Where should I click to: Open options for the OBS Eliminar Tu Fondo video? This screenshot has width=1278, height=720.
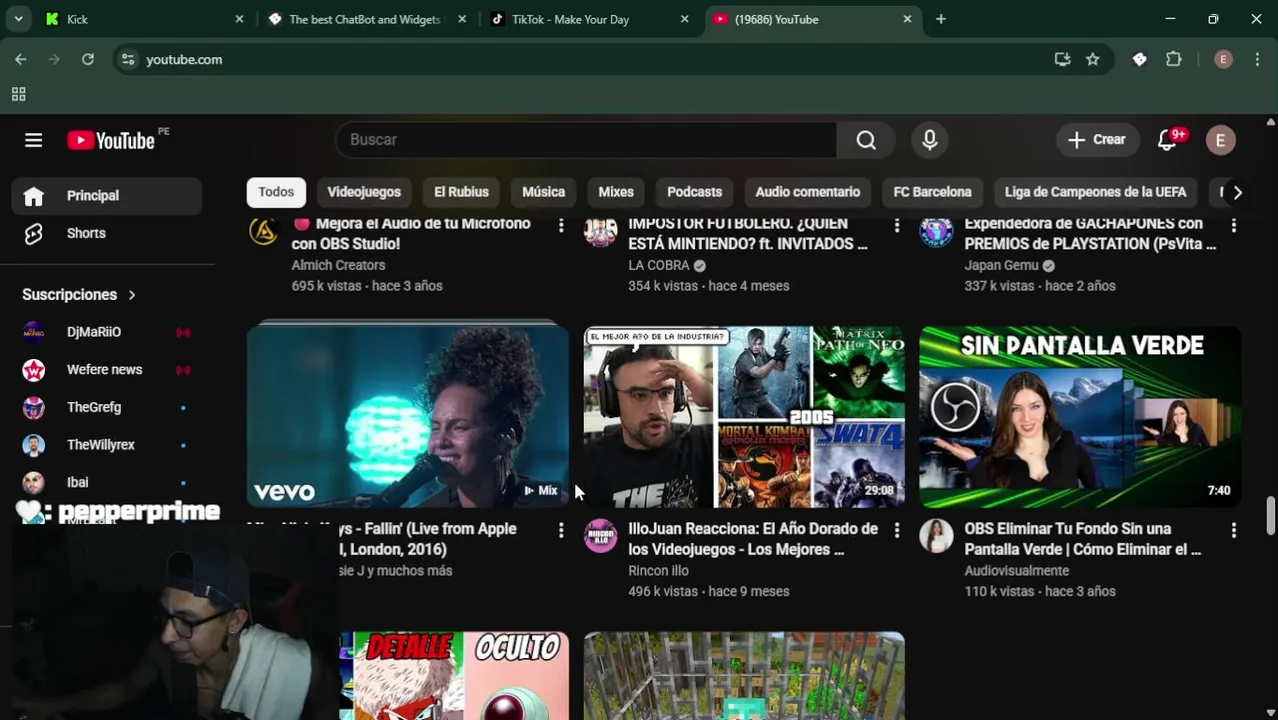[x=1234, y=530]
